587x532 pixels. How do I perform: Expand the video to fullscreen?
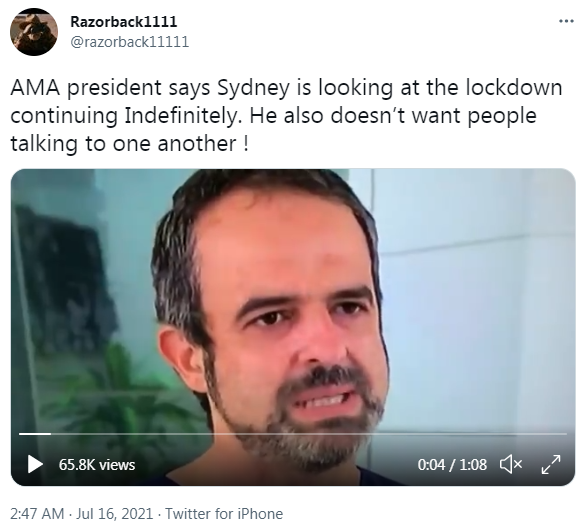point(551,464)
